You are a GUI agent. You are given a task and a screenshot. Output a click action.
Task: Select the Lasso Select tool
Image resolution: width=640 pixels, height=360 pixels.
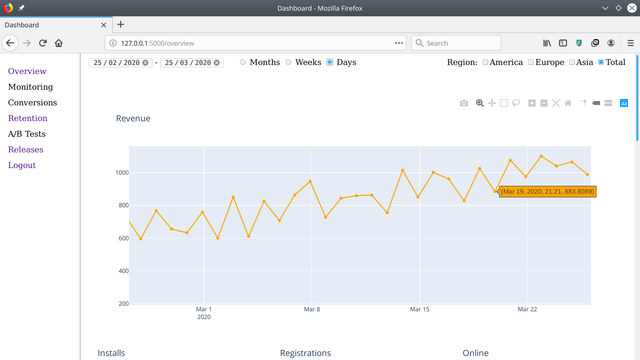tap(516, 103)
